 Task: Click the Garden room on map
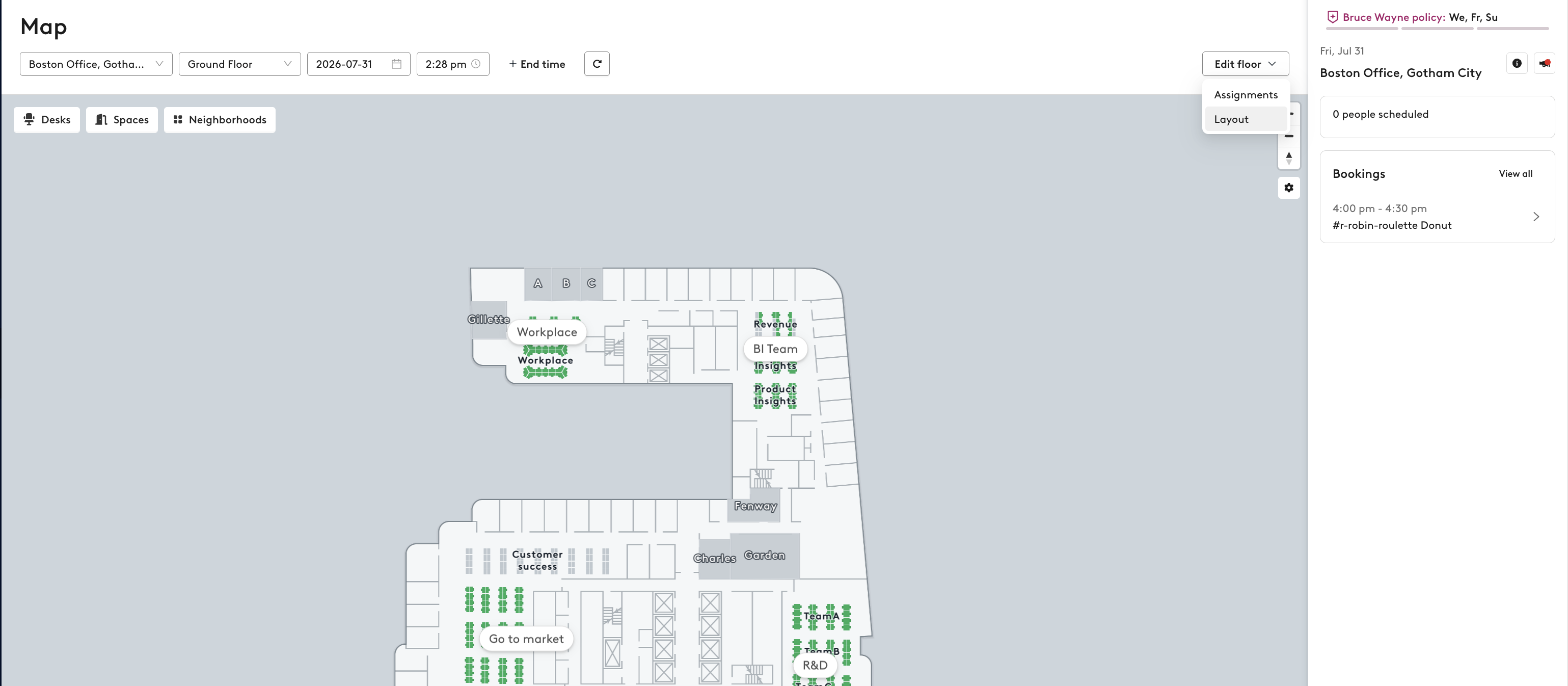pyautogui.click(x=764, y=556)
